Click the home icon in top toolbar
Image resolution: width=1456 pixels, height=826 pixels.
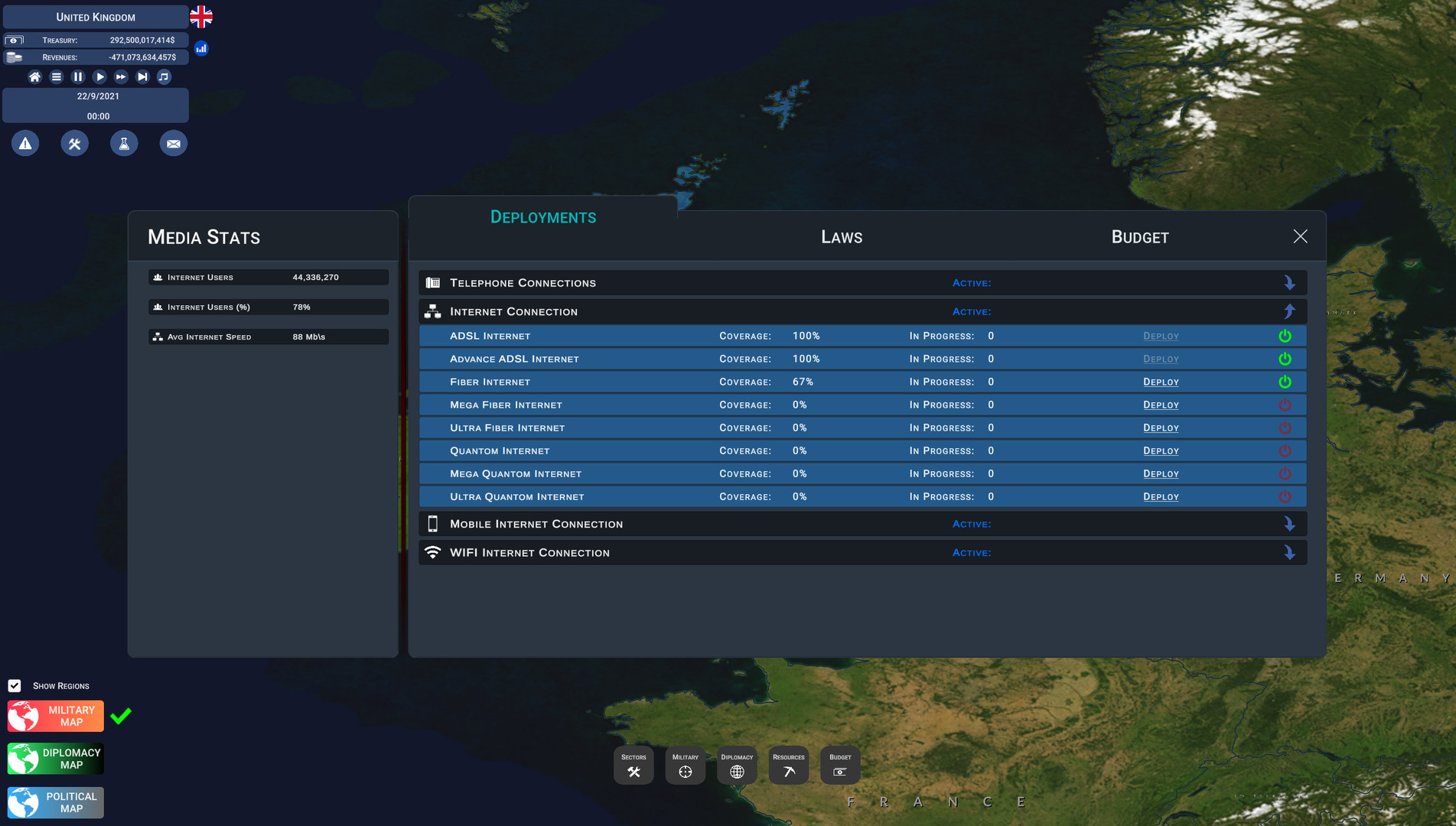(x=34, y=76)
